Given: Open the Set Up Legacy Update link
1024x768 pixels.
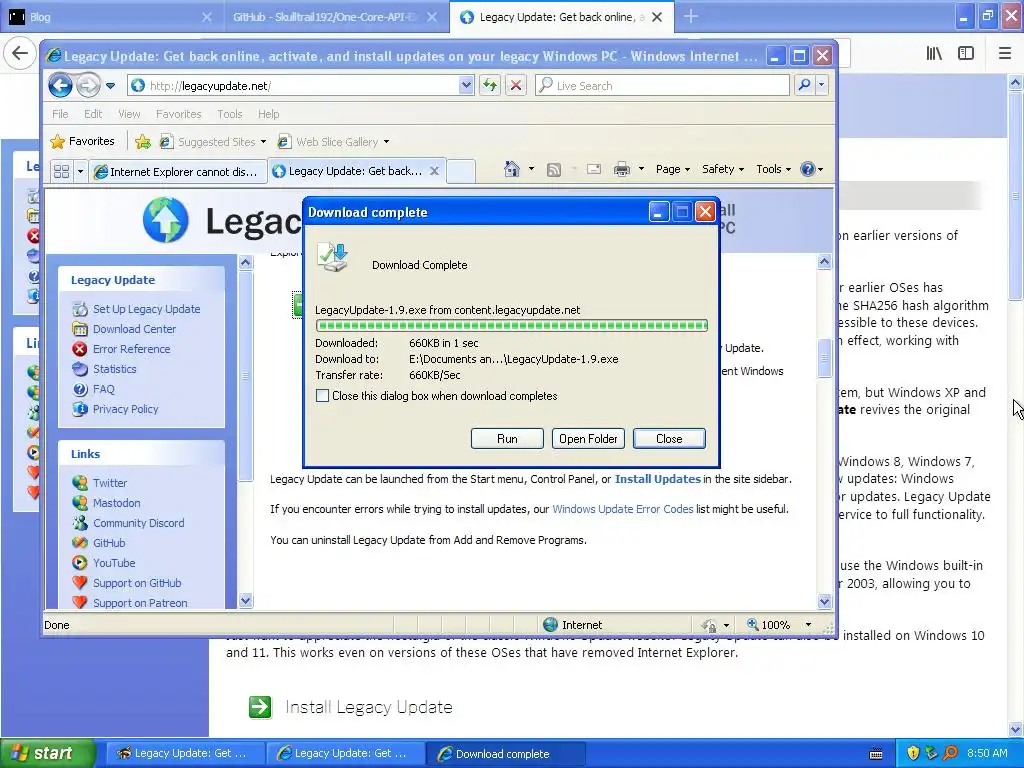Looking at the screenshot, I should tap(146, 309).
